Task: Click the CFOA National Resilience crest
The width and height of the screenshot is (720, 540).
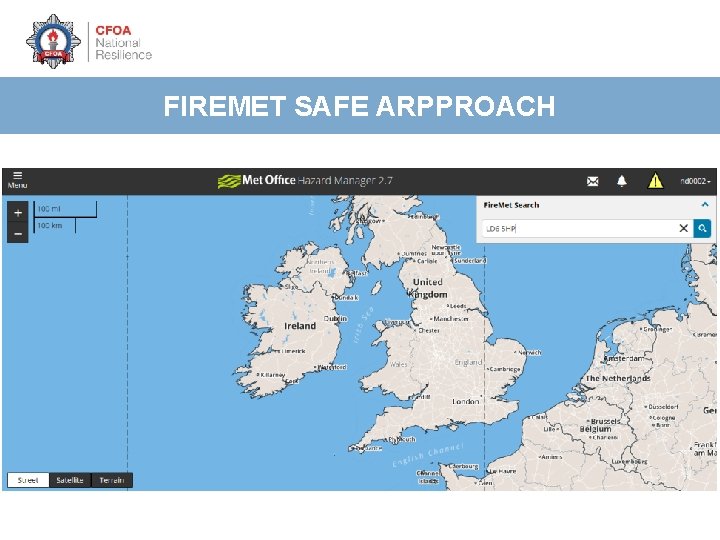Action: click(x=53, y=41)
